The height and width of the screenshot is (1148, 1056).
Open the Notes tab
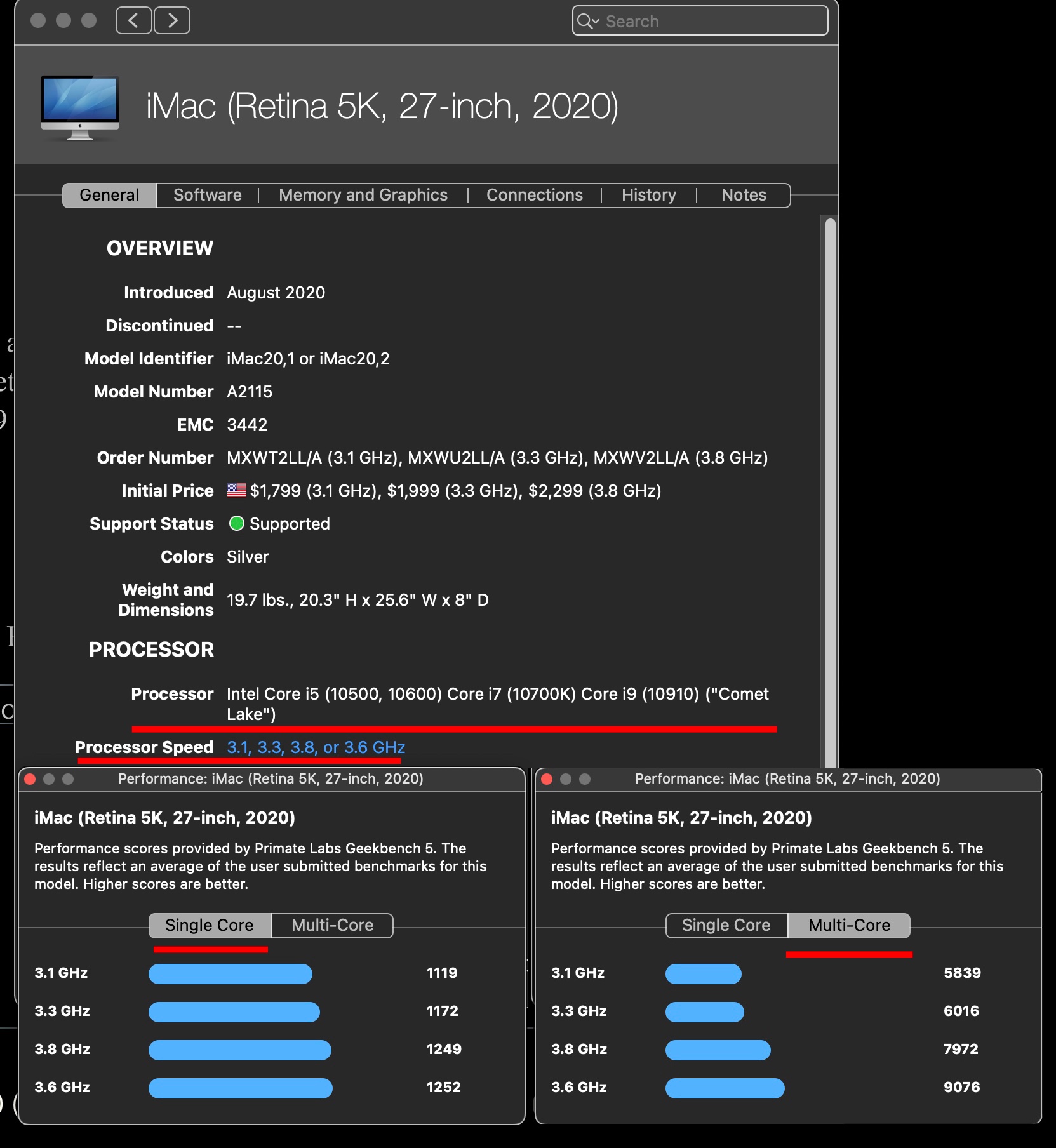click(744, 195)
